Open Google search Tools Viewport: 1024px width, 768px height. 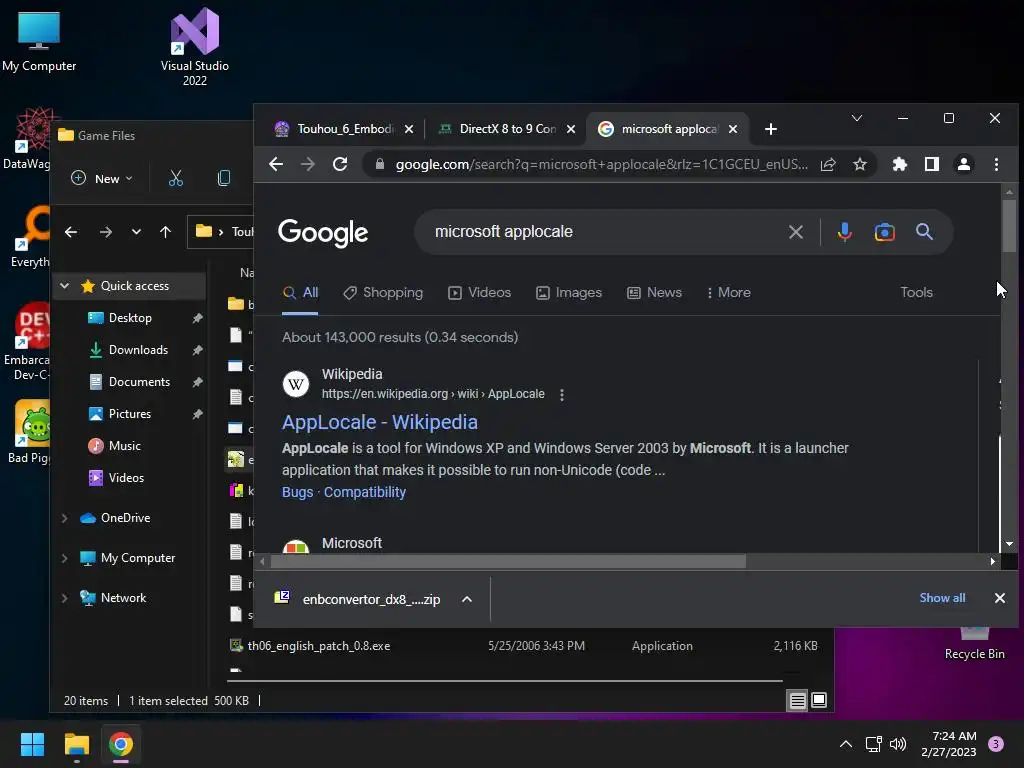point(916,293)
